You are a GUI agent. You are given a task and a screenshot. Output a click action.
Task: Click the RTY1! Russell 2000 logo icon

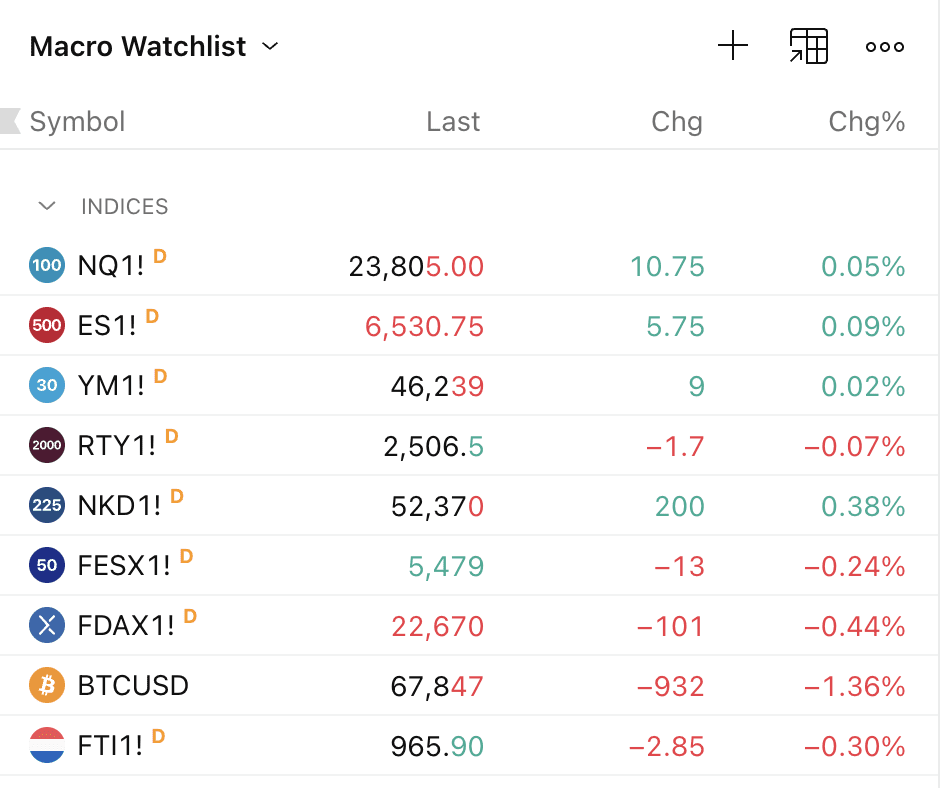tap(47, 446)
